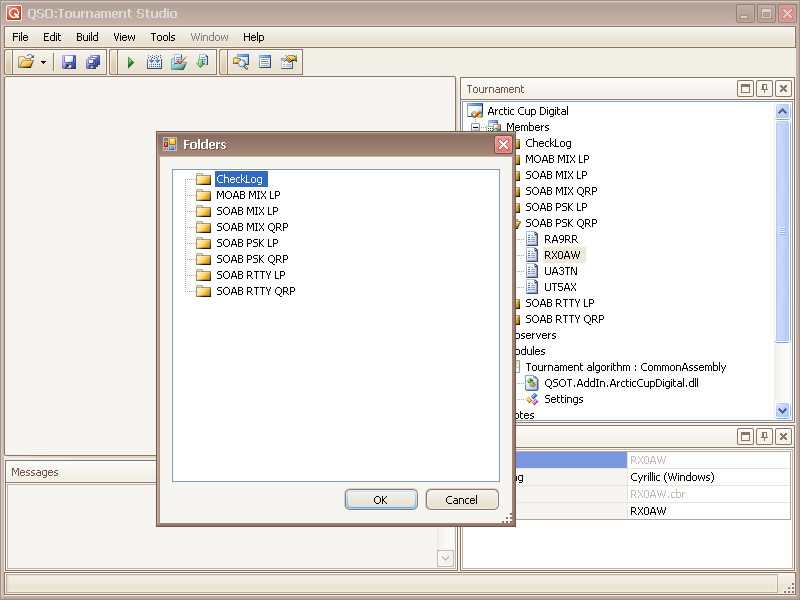The height and width of the screenshot is (600, 800).
Task: Toggle the Tournament panel auto-hide pin
Action: point(764,89)
